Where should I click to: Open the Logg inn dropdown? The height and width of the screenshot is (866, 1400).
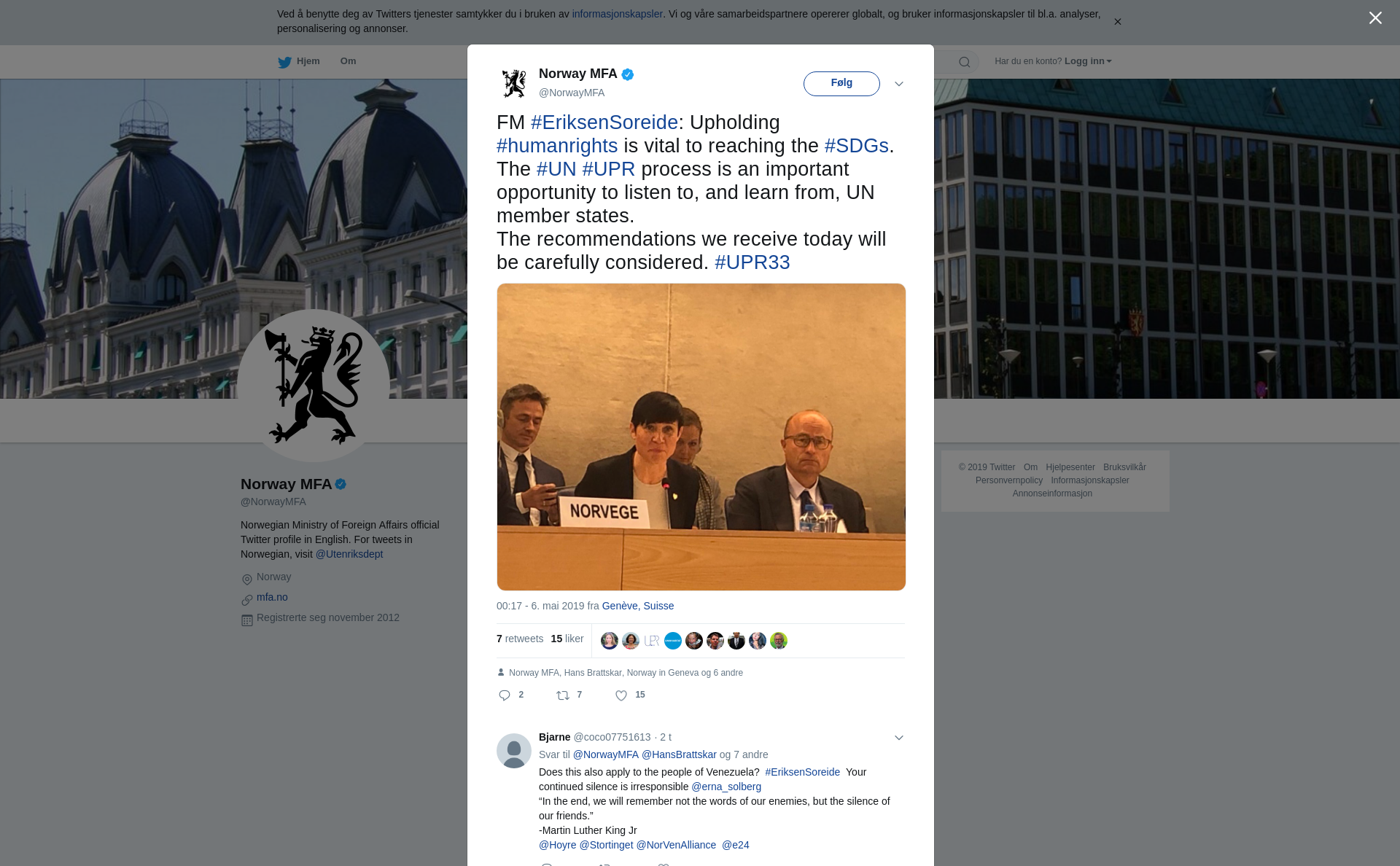(x=1087, y=61)
